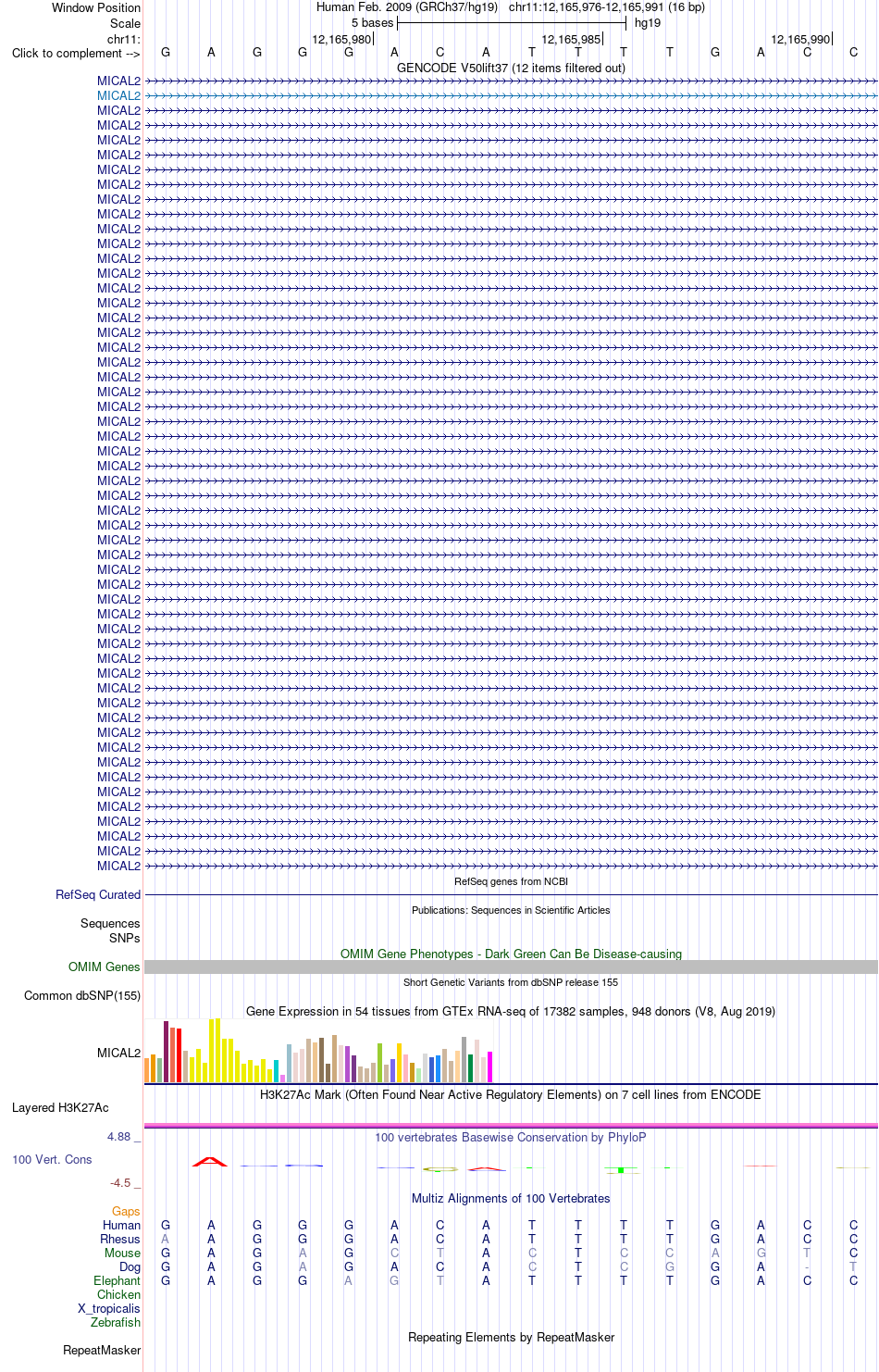Screen dimensions: 879x1372
Task: Click the 'Click to complement -->' label
Action: [76, 53]
